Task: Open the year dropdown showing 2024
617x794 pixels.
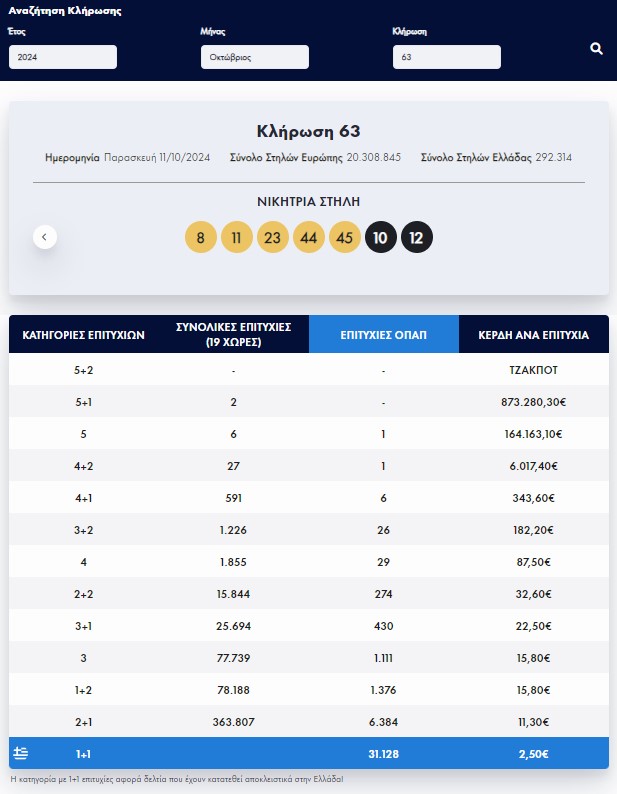Action: [63, 57]
